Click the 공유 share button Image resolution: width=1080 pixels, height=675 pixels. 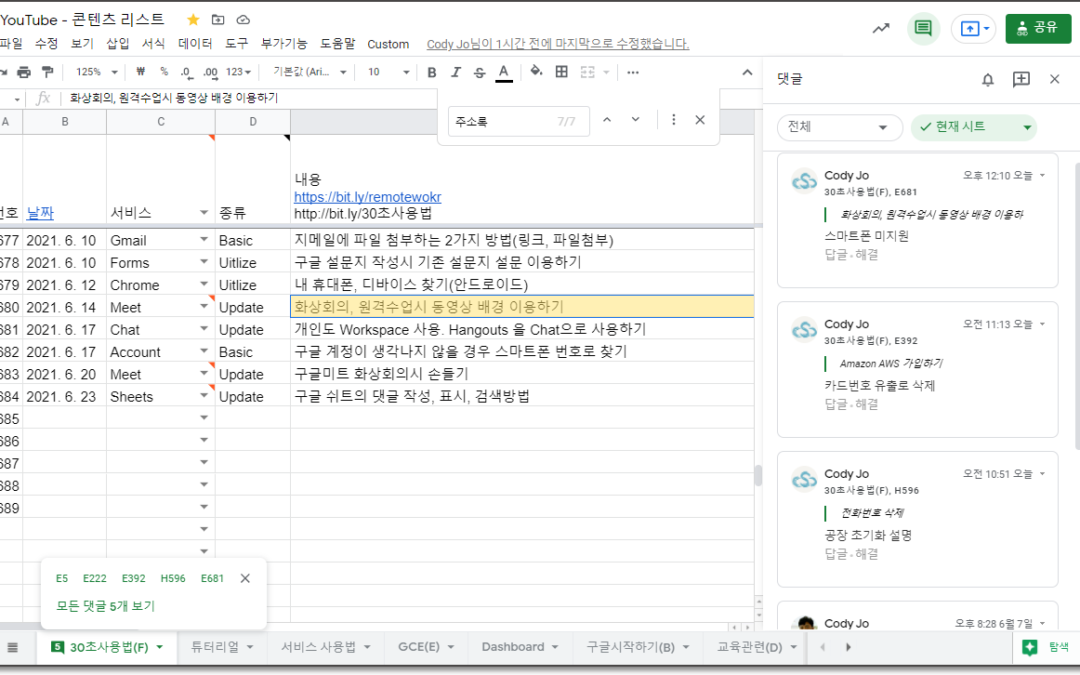tap(1038, 28)
